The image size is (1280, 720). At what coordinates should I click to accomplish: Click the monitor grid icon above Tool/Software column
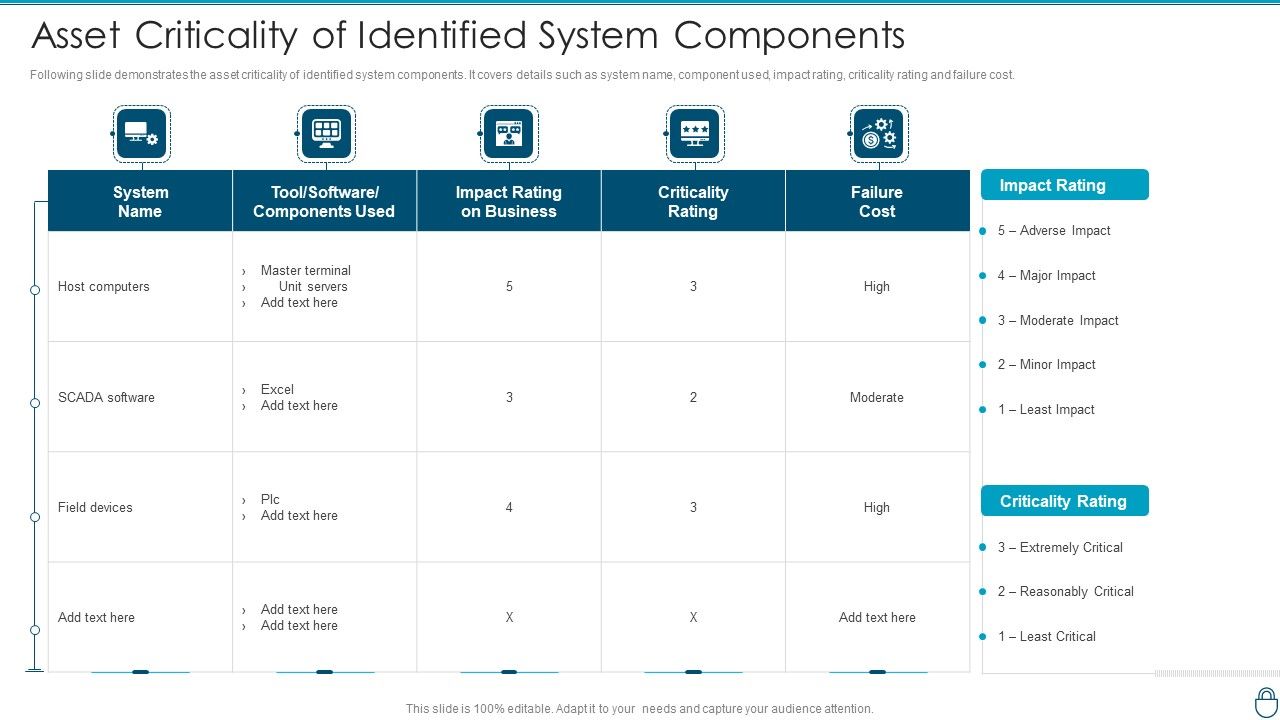[x=326, y=134]
